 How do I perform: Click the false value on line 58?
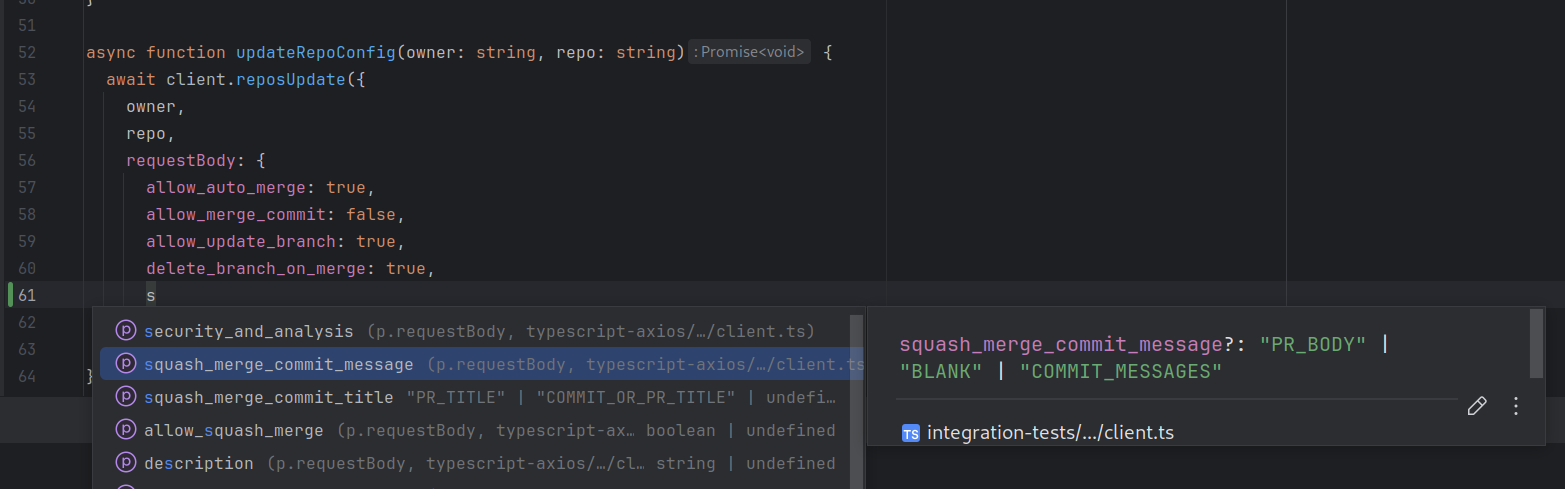[371, 214]
